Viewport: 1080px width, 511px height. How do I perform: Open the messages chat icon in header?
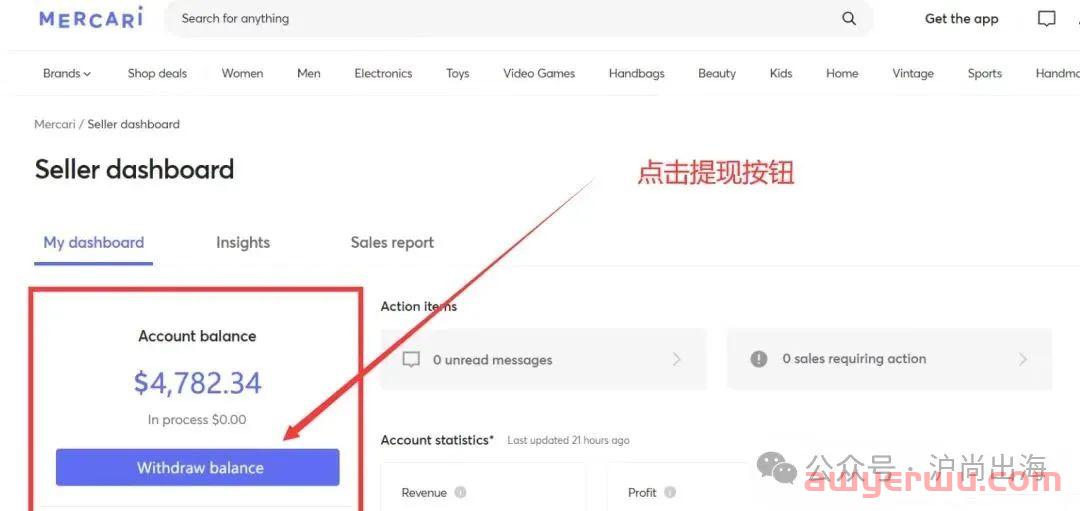(x=1046, y=19)
